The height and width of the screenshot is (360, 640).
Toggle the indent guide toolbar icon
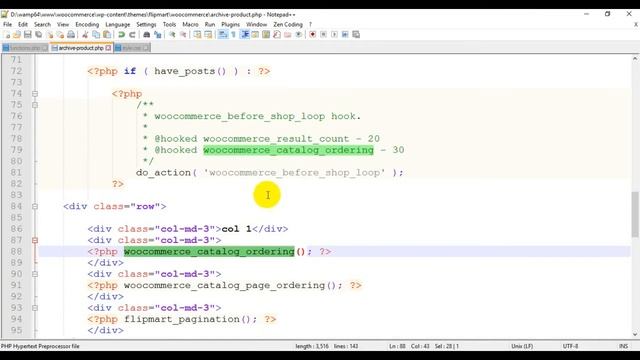244,35
